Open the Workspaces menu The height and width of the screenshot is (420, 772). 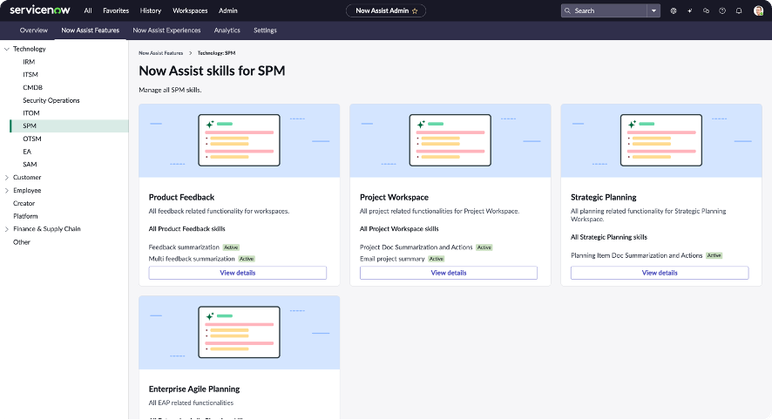(x=190, y=10)
